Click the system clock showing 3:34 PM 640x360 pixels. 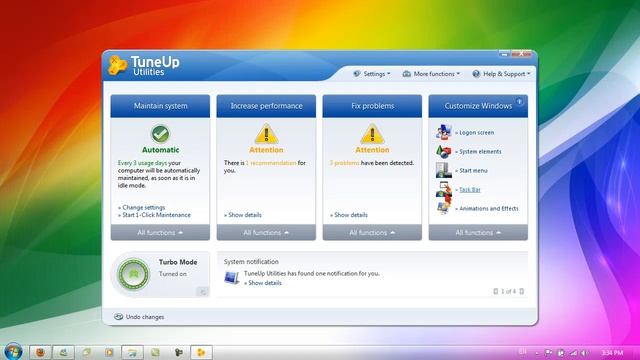click(612, 352)
